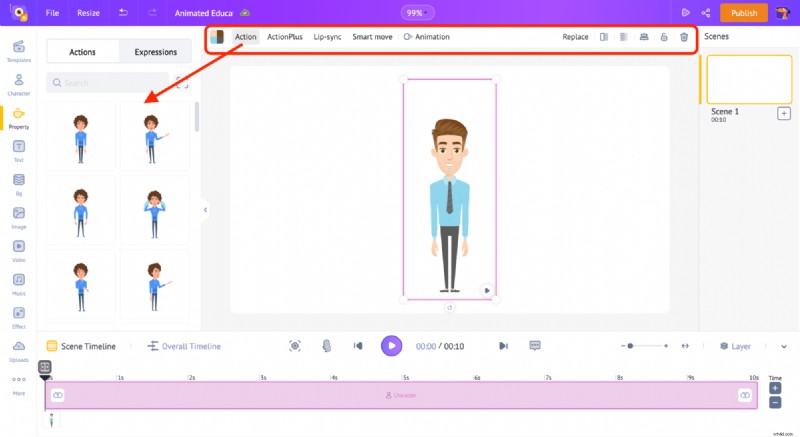Viewport: 800px width, 437px height.
Task: Click the layer order icon in the toolbar
Action: tap(644, 37)
